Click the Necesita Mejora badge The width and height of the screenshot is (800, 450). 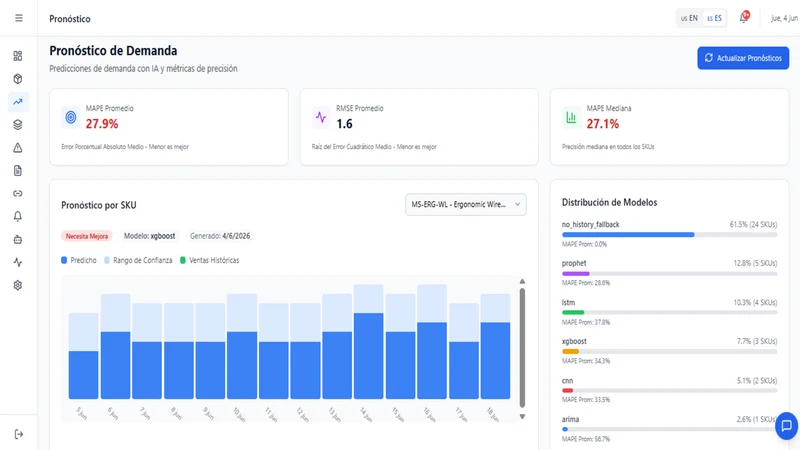click(x=87, y=236)
